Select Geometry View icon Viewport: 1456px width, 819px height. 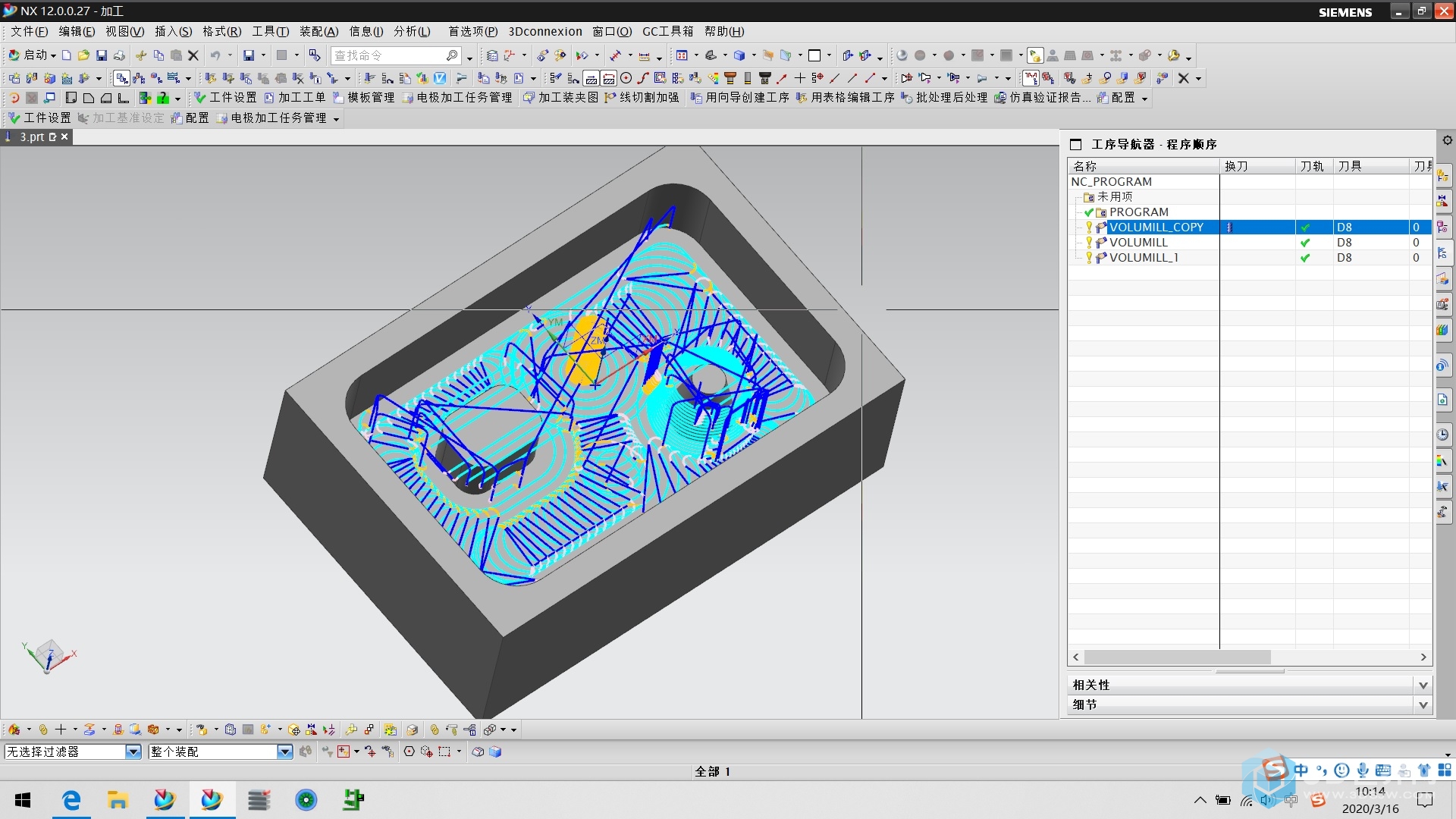tap(156, 78)
